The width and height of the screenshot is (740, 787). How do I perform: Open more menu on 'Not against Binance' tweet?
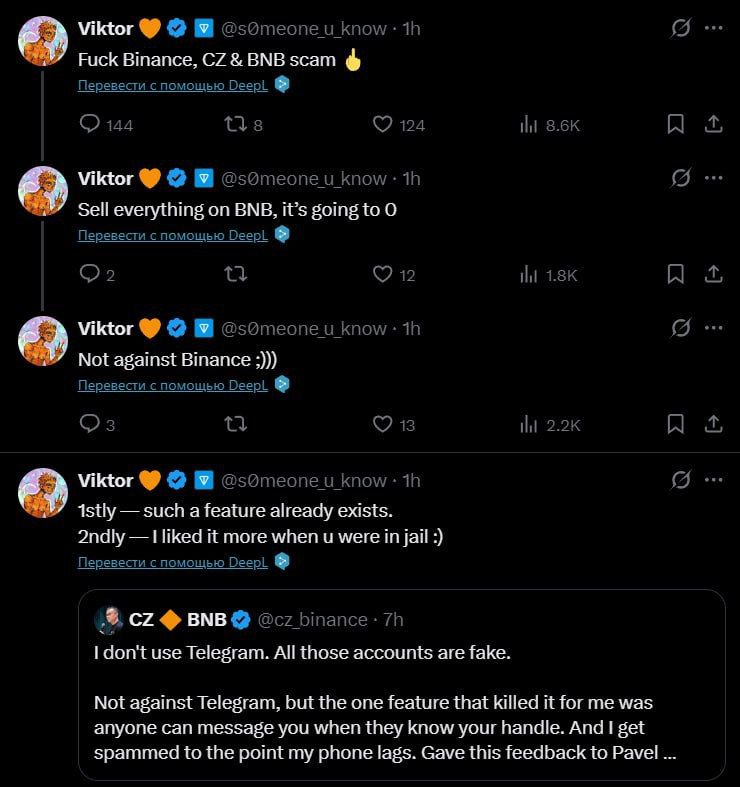pyautogui.click(x=713, y=328)
